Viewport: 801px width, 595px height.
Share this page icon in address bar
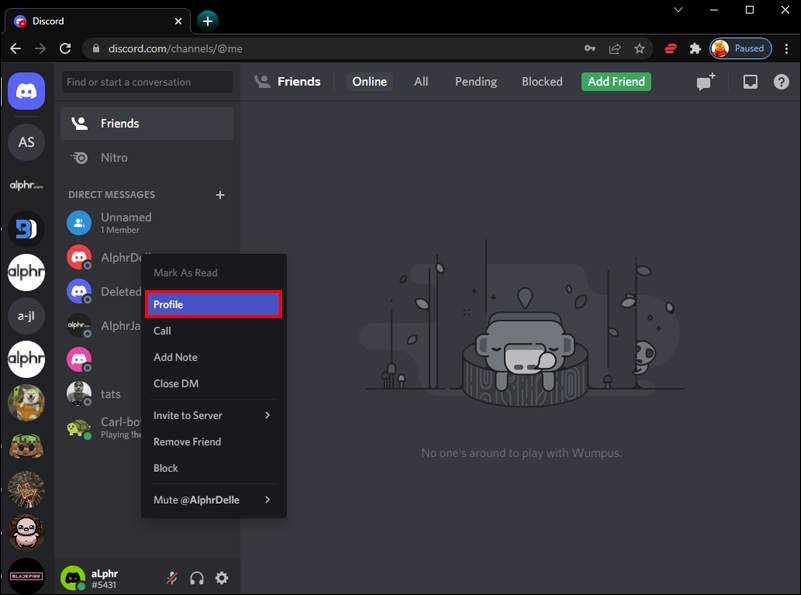[615, 49]
